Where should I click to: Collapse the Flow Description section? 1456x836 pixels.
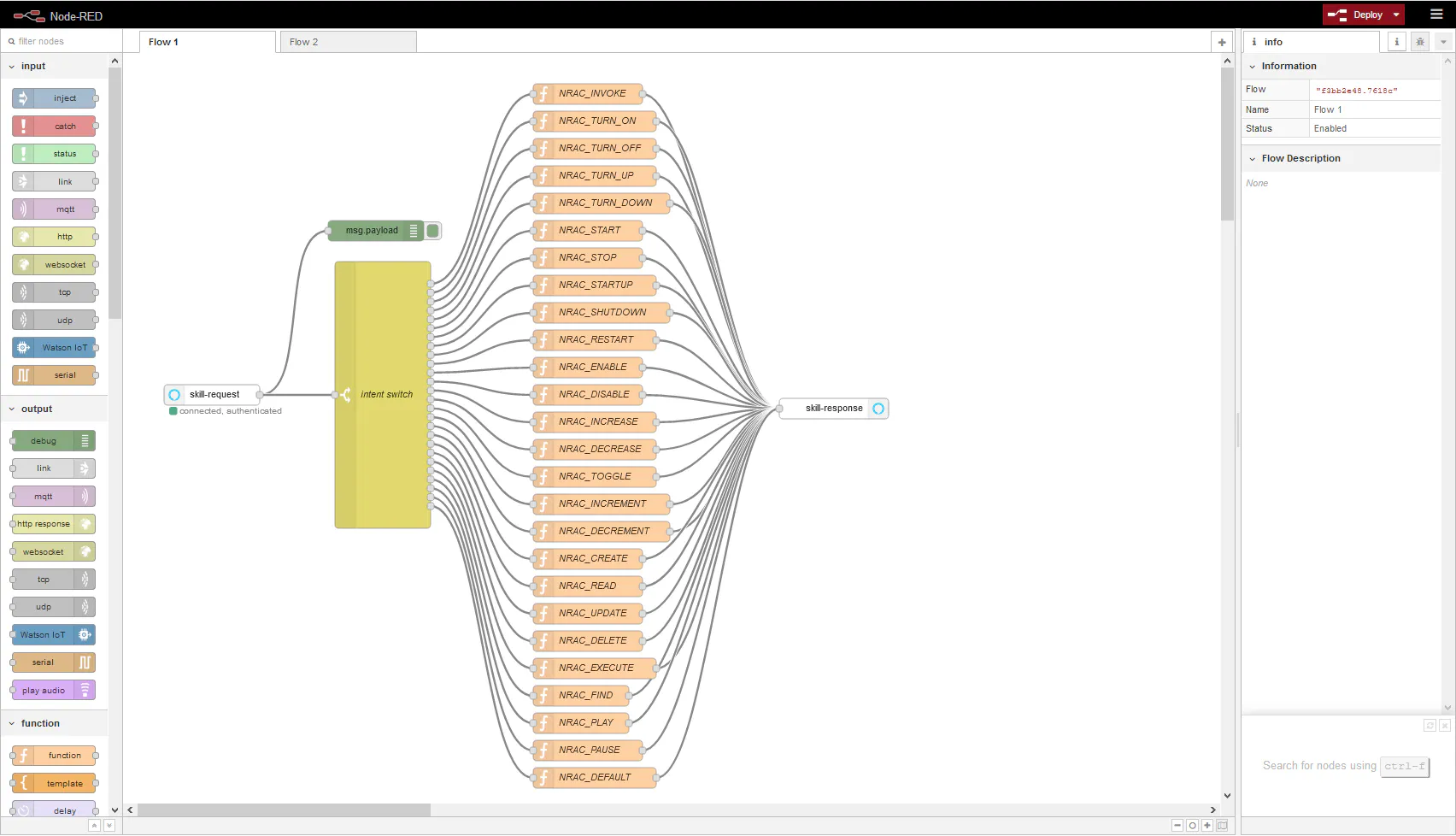click(1342, 158)
